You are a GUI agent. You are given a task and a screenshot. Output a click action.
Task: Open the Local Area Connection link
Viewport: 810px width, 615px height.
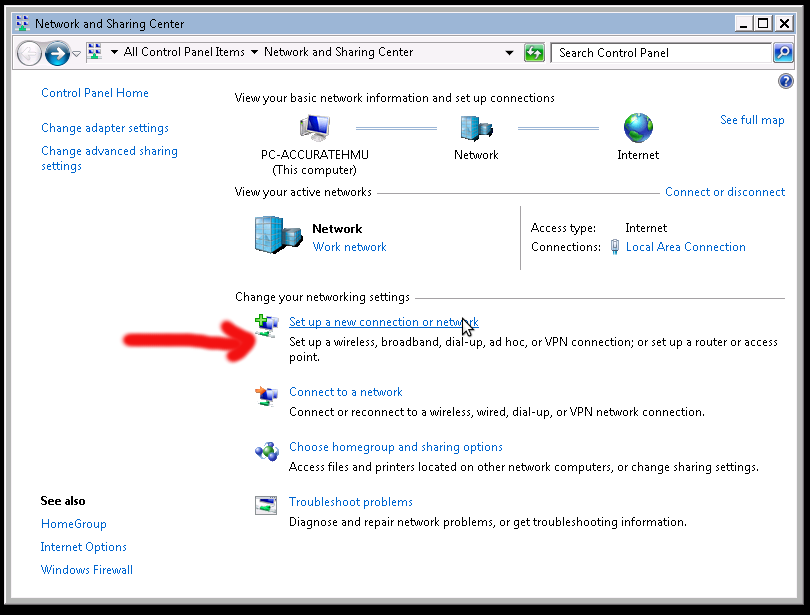pos(686,247)
